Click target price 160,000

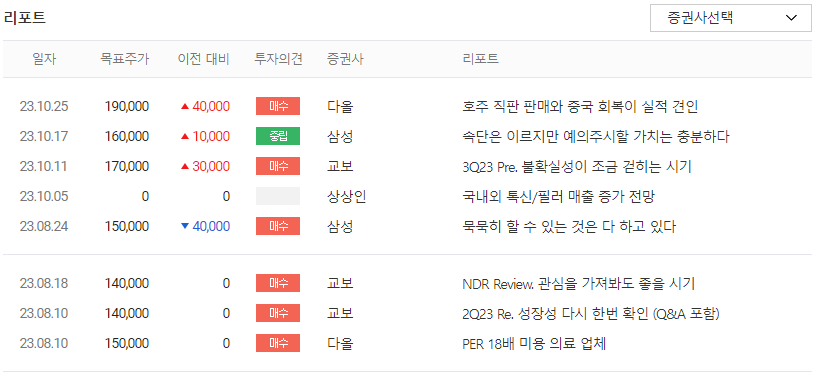[x=126, y=136]
